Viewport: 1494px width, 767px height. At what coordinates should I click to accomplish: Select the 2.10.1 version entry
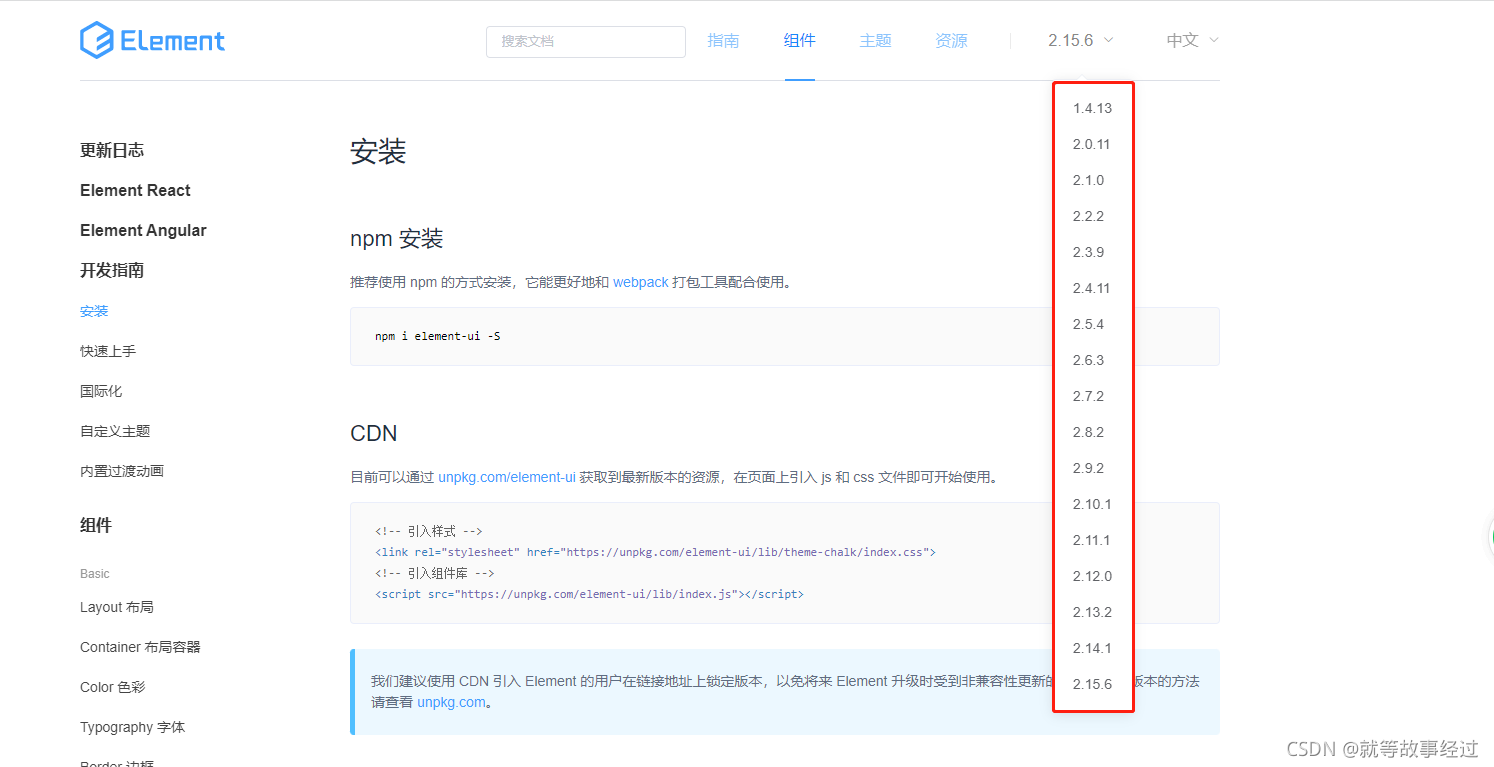tap(1092, 504)
